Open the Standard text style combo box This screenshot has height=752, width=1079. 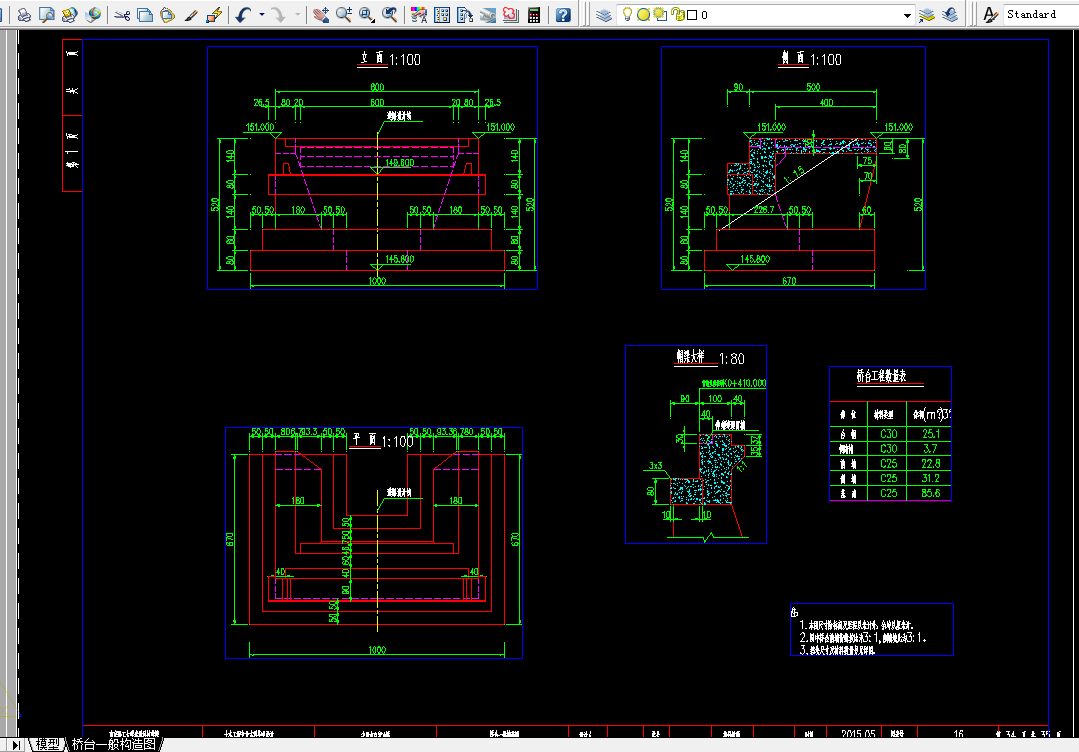(x=1040, y=14)
